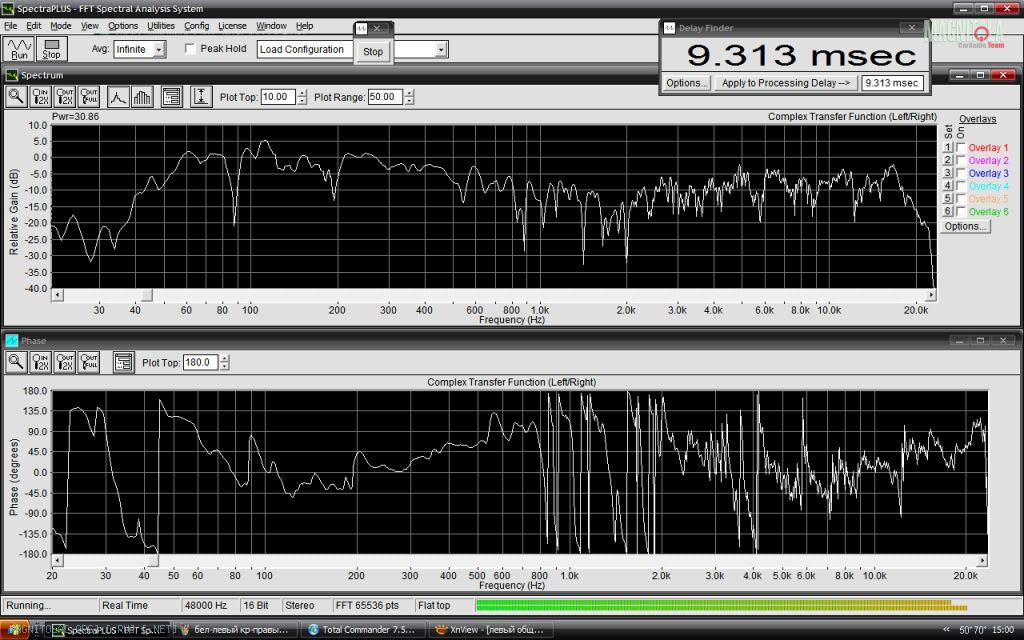Image resolution: width=1024 pixels, height=640 pixels.
Task: Click the Set 6 overlay button
Action: tap(948, 212)
